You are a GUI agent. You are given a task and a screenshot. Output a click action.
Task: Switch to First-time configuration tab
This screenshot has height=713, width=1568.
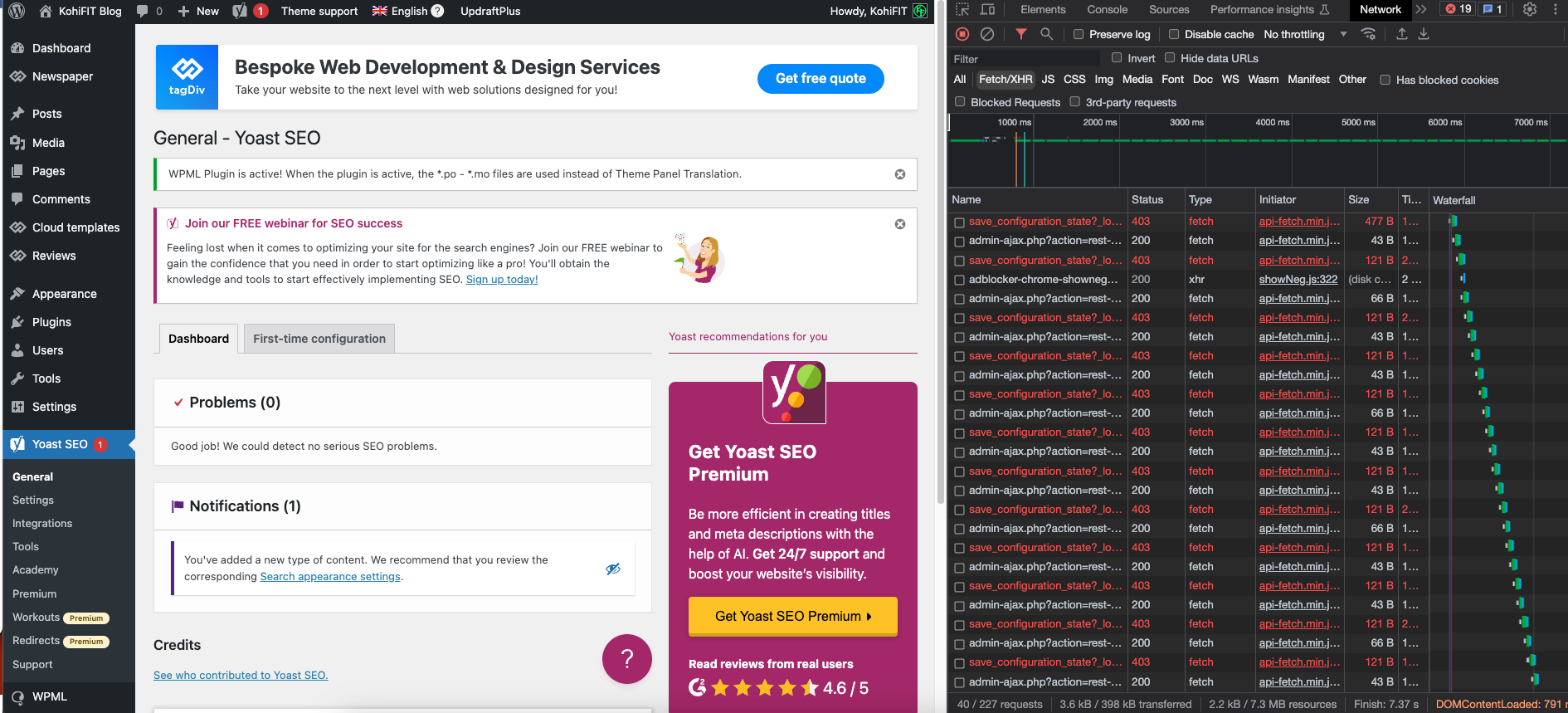coord(319,339)
